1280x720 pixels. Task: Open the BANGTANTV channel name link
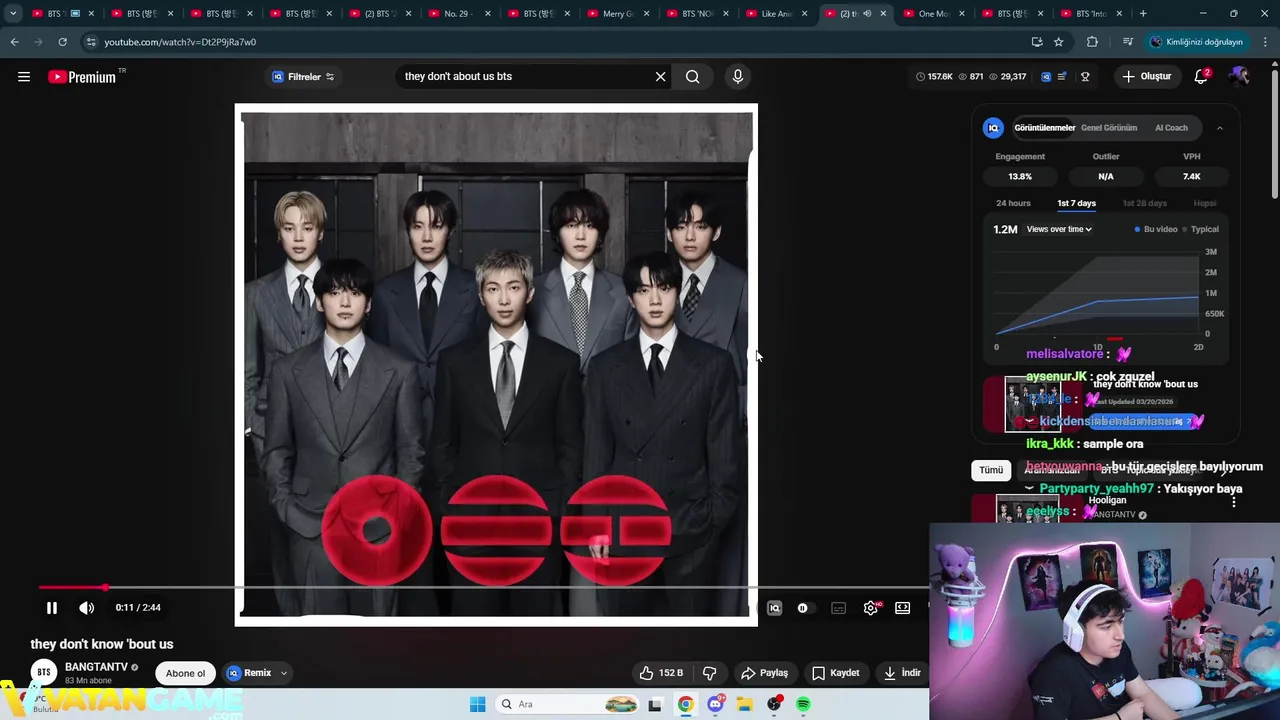[96, 667]
